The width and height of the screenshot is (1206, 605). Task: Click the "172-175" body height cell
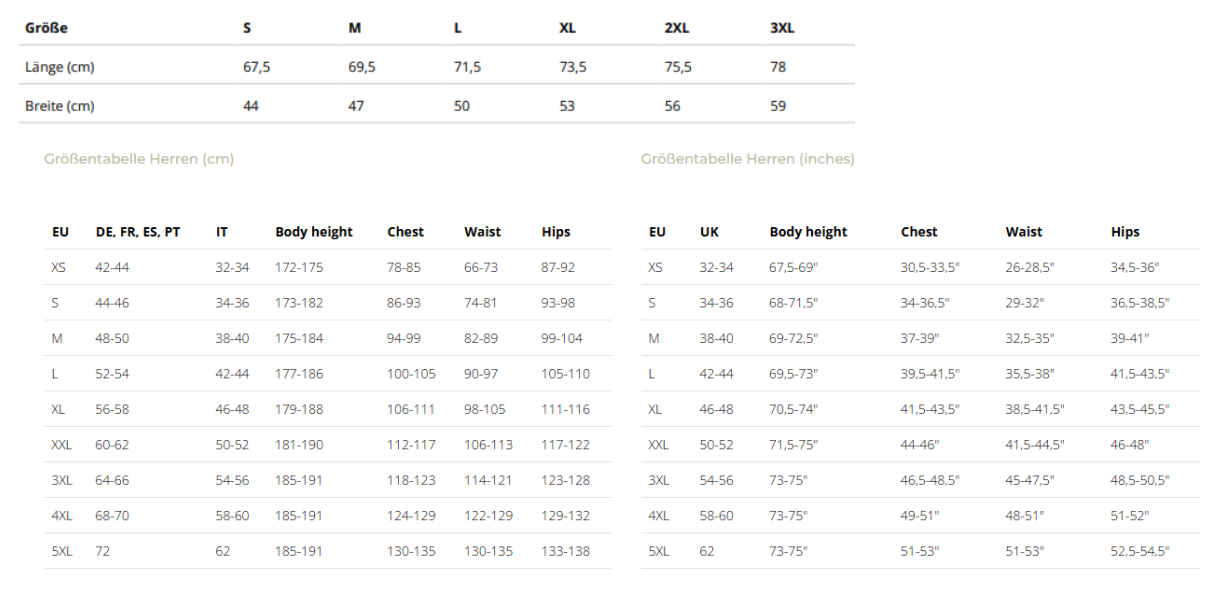point(299,268)
